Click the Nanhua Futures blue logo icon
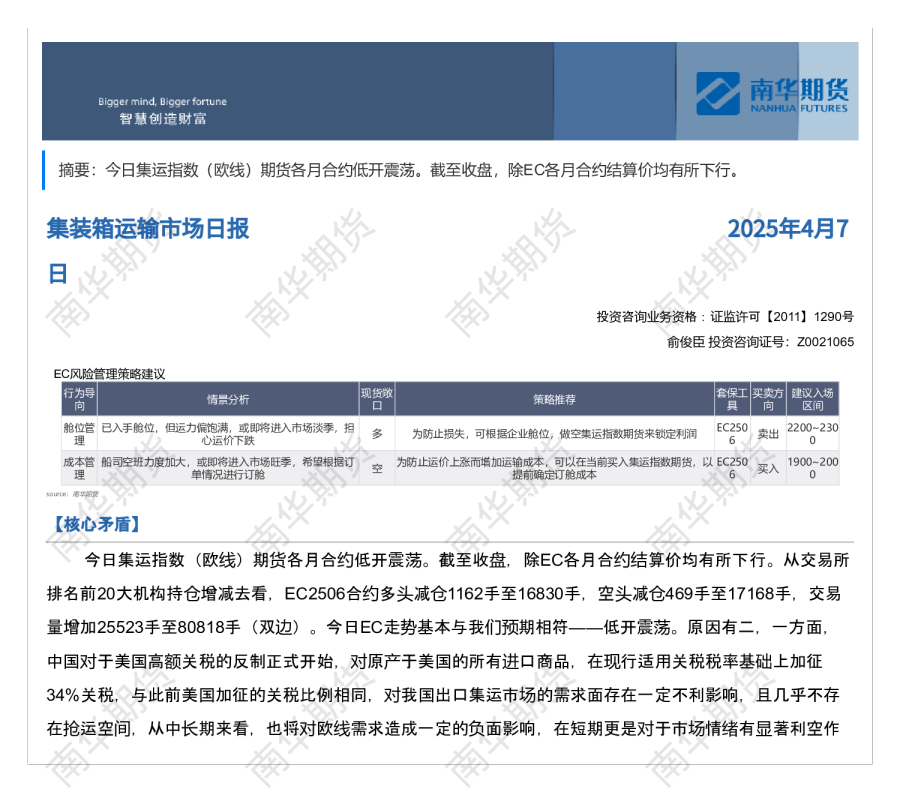Screen dimensions: 900x792 pos(717,94)
